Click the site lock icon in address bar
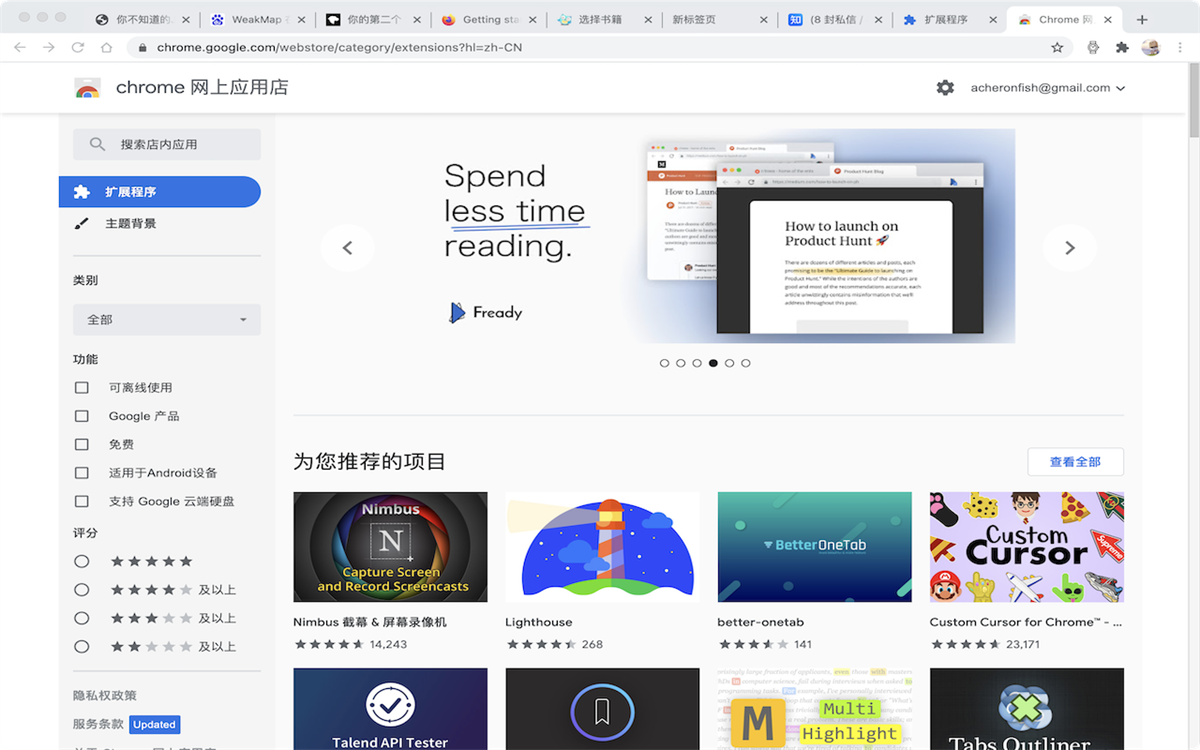Image resolution: width=1200 pixels, height=750 pixels. (x=142, y=47)
